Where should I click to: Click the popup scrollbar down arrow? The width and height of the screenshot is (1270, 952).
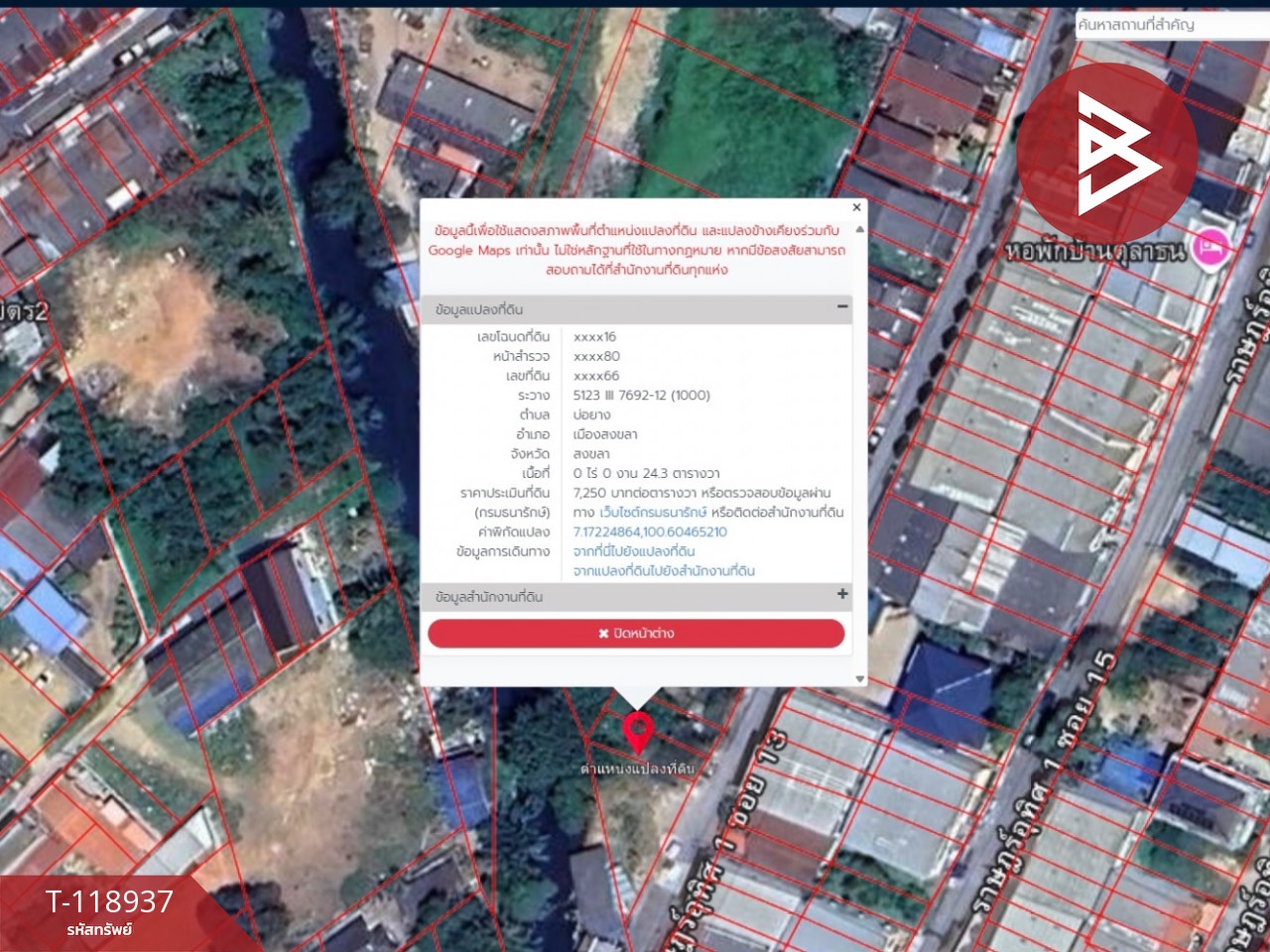coord(860,679)
